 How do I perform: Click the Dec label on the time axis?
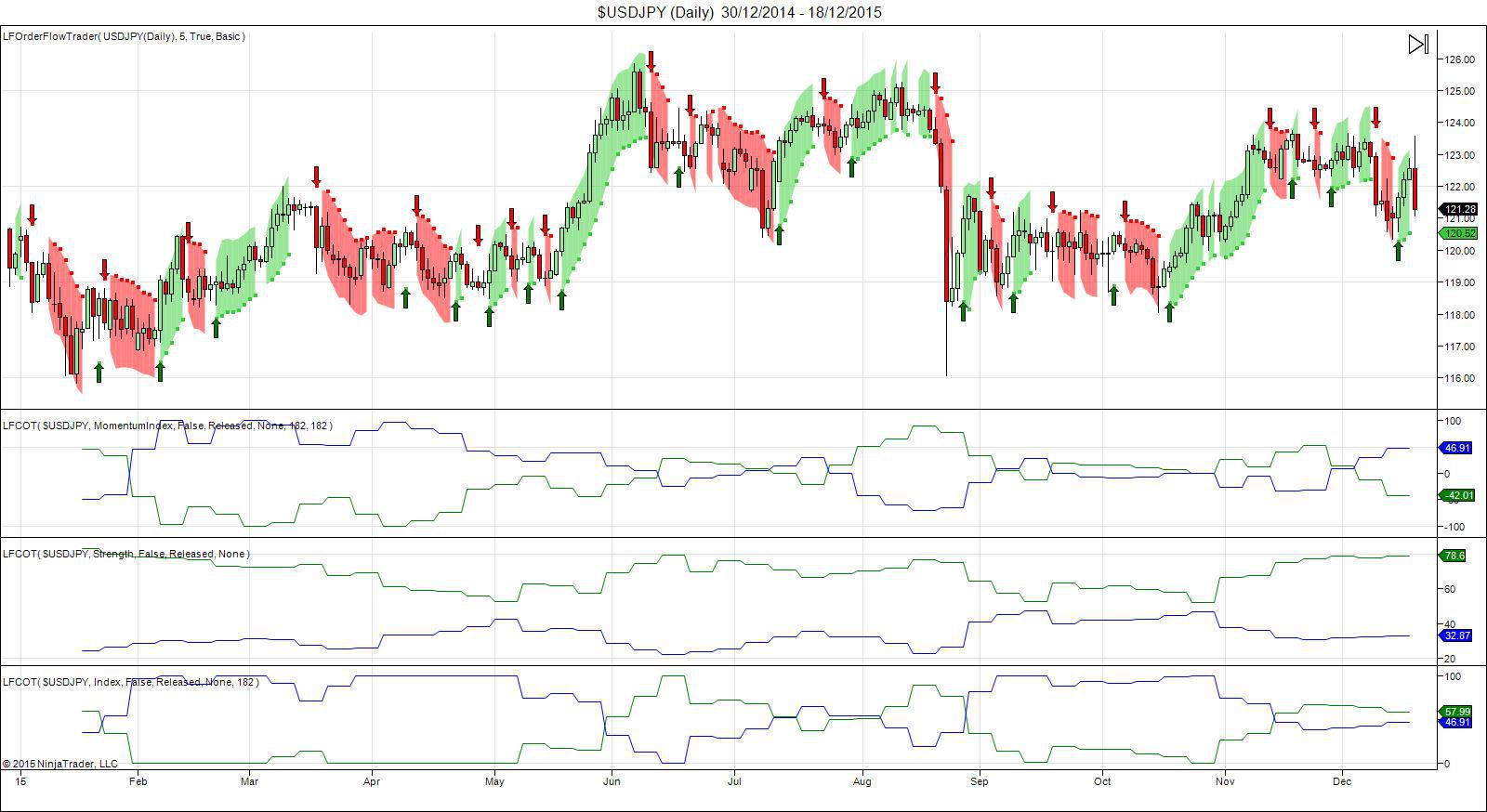[1341, 781]
